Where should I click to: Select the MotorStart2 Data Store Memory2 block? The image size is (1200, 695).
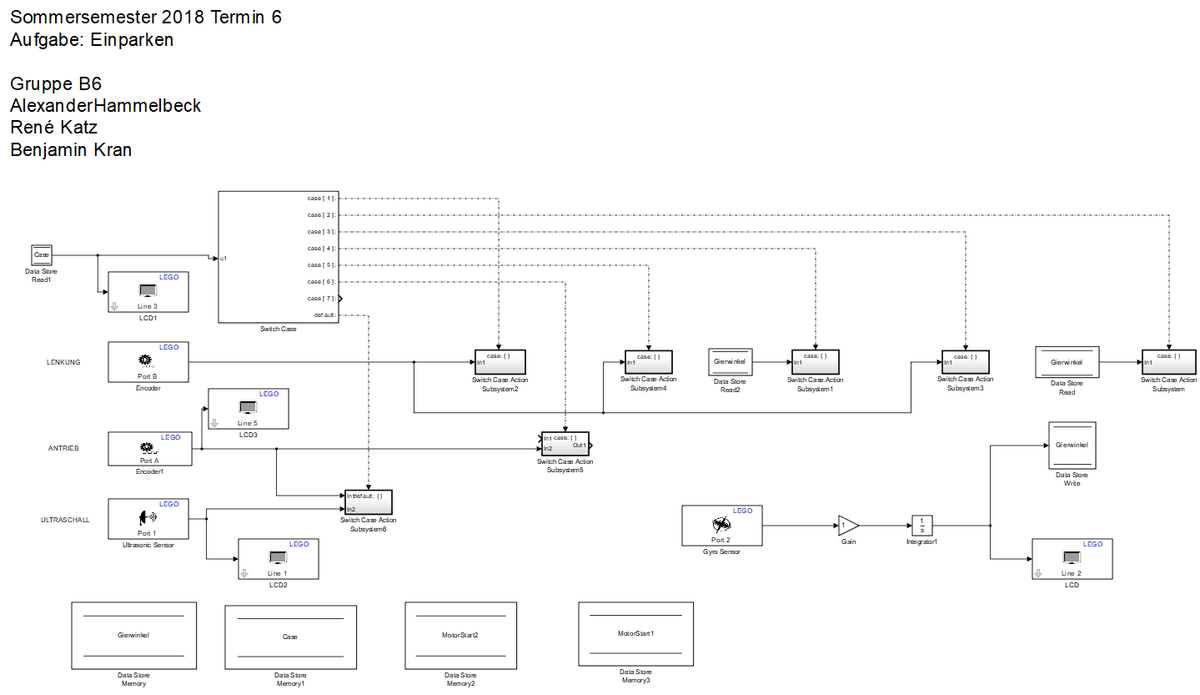pyautogui.click(x=460, y=635)
